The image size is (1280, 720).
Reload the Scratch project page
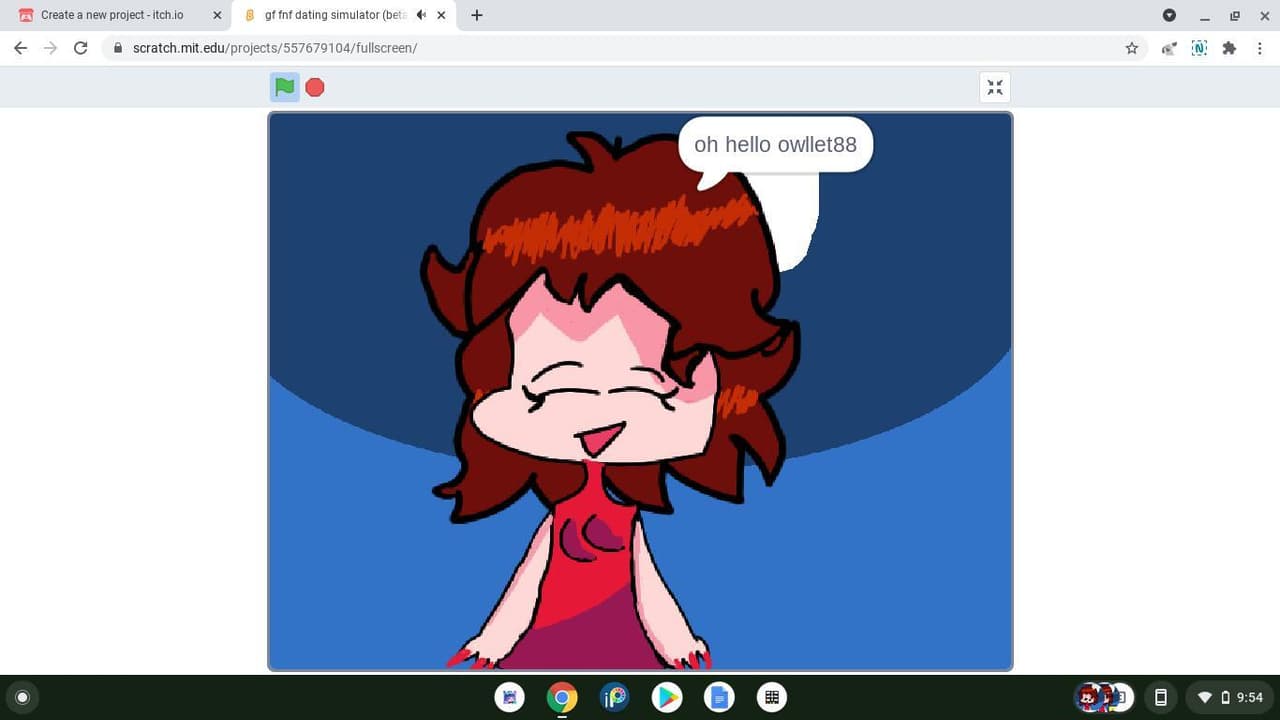81,48
